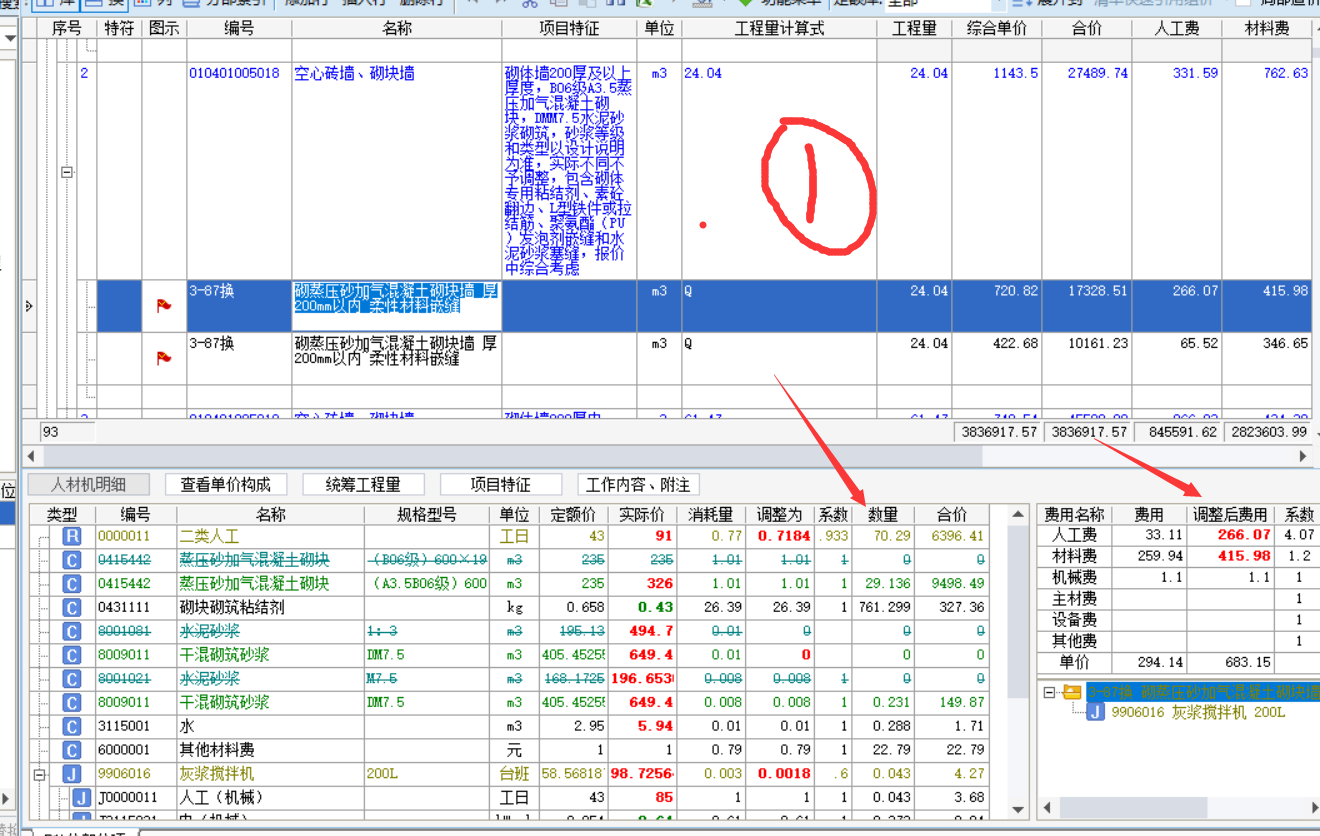1320x836 pixels.
Task: Click the 调整为 column header
Action: pos(779,515)
